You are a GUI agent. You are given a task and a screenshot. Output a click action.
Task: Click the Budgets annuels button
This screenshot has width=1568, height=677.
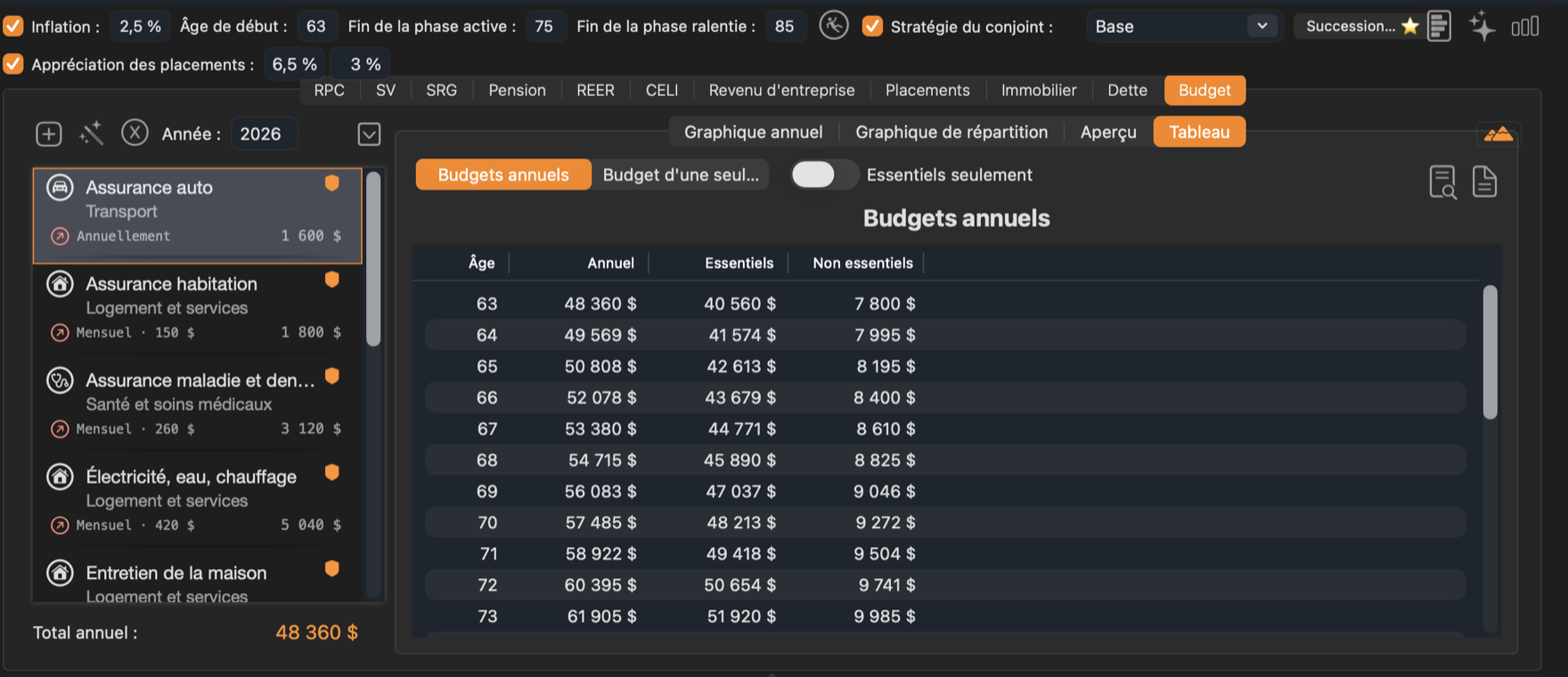coord(503,175)
